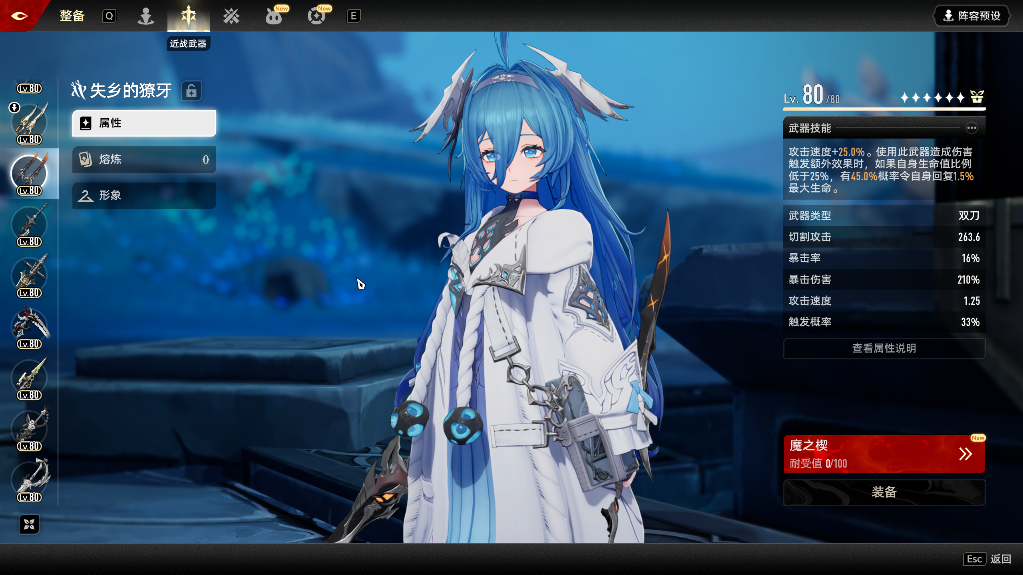Click the 装备 equip button
The height and width of the screenshot is (575, 1023).
click(x=884, y=492)
